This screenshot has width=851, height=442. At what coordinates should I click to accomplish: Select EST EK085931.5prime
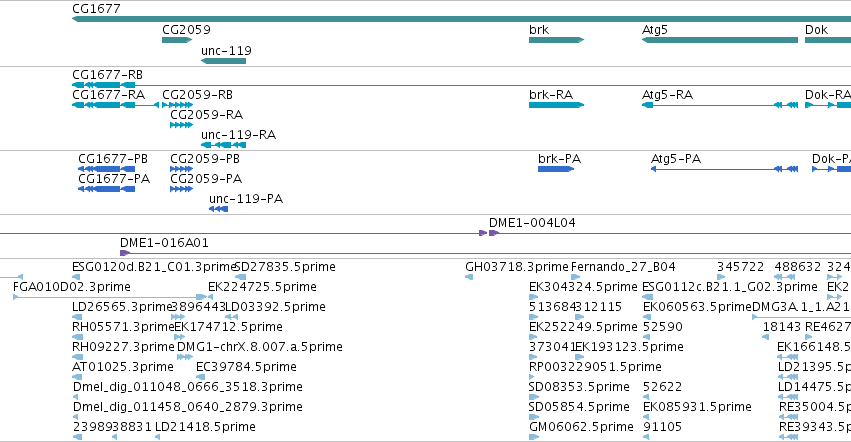[x=697, y=408]
